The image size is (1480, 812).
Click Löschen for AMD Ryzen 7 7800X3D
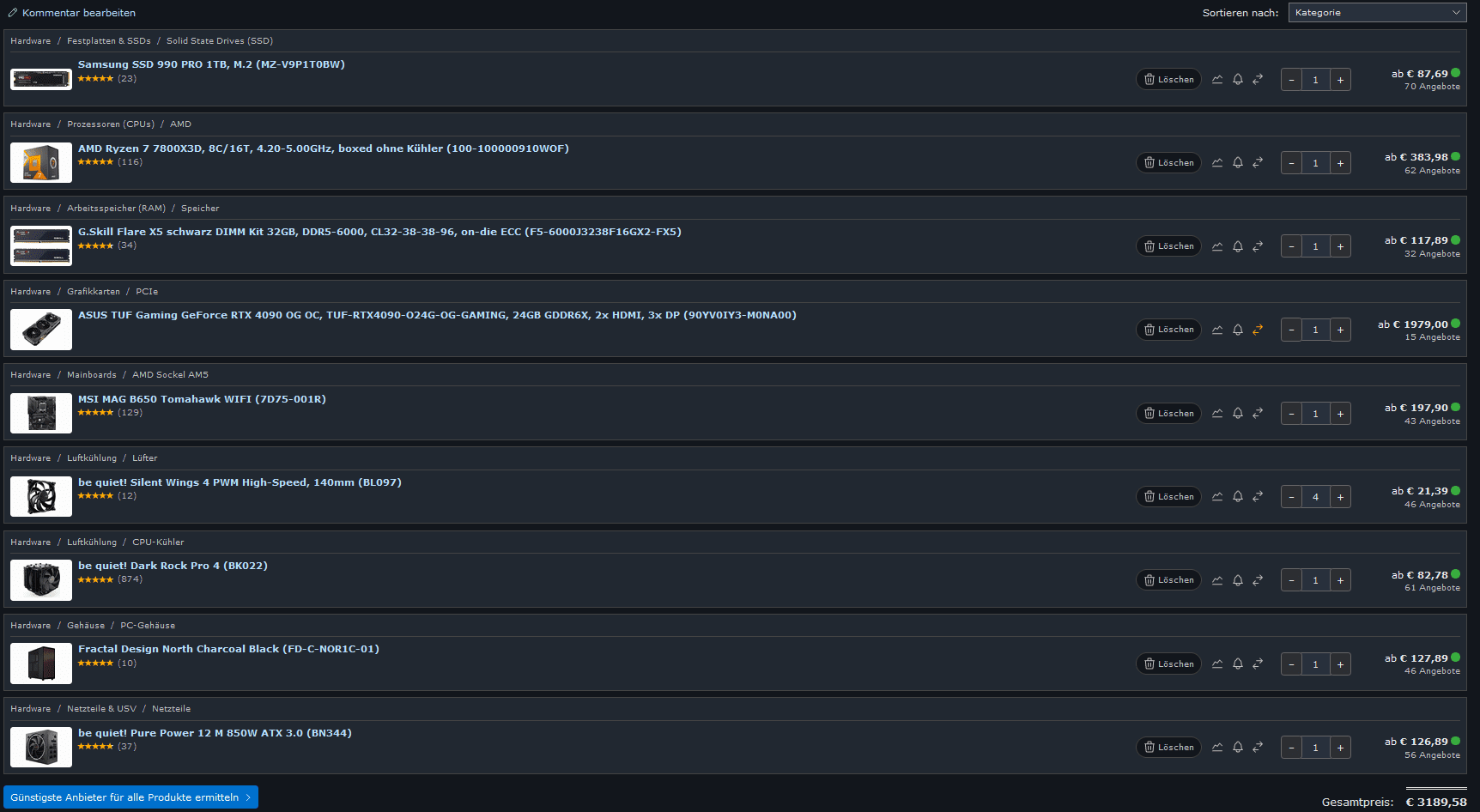[1168, 163]
